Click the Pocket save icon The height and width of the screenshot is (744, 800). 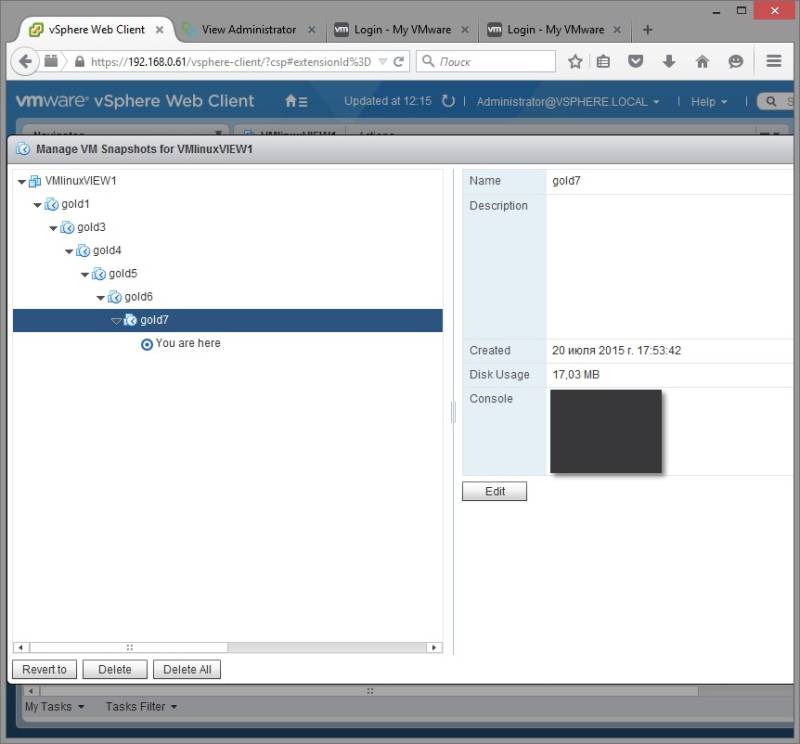point(635,62)
